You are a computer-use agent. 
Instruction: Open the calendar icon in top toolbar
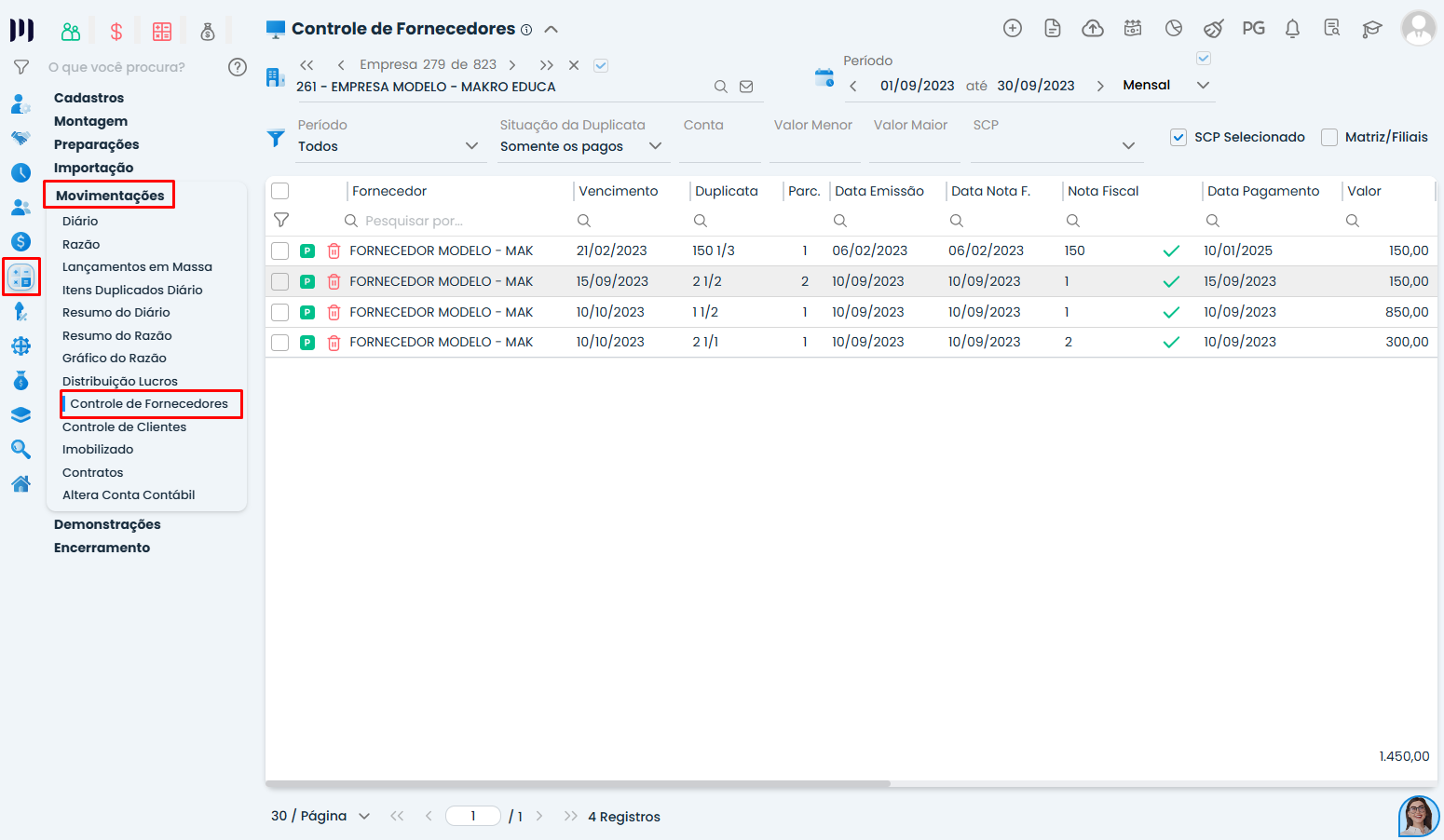point(1133,29)
